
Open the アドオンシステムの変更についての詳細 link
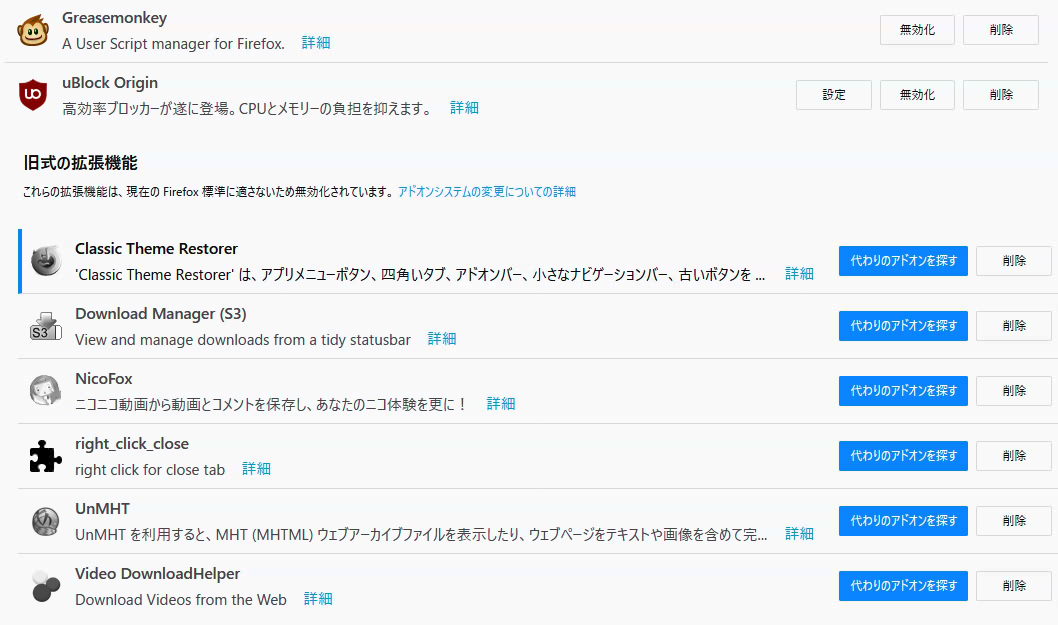point(487,192)
